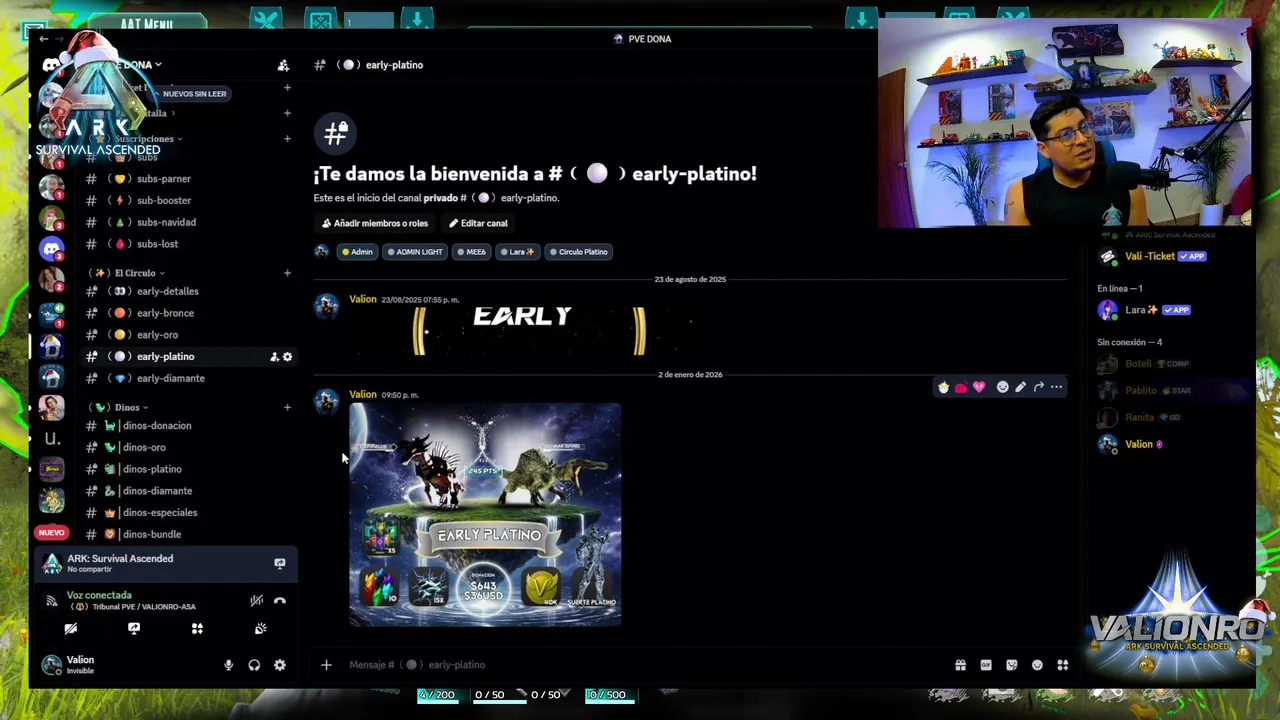Open the dinos-diamante channel
Image resolution: width=1280 pixels, height=720 pixels.
[x=188, y=491]
